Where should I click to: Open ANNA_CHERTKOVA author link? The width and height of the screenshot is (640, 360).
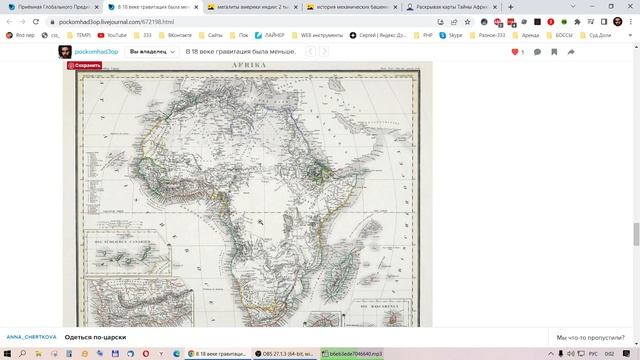coord(31,337)
